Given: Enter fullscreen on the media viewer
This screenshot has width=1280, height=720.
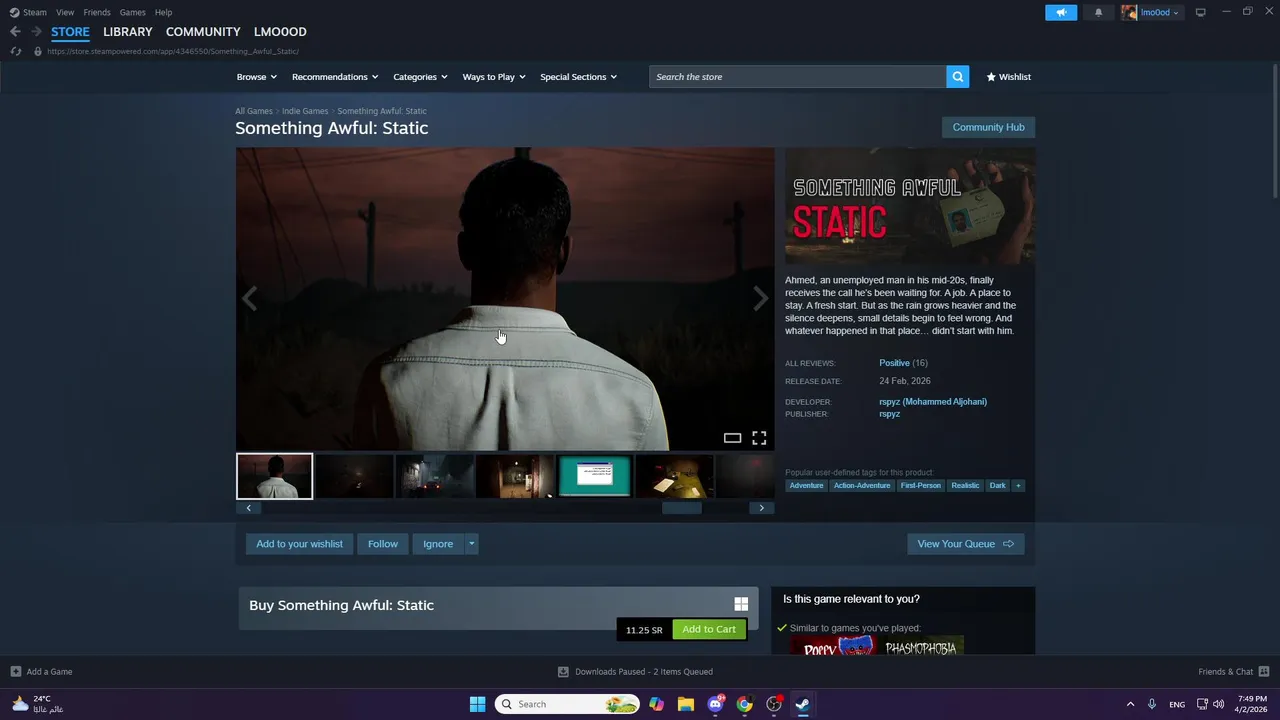Looking at the screenshot, I should pyautogui.click(x=759, y=438).
